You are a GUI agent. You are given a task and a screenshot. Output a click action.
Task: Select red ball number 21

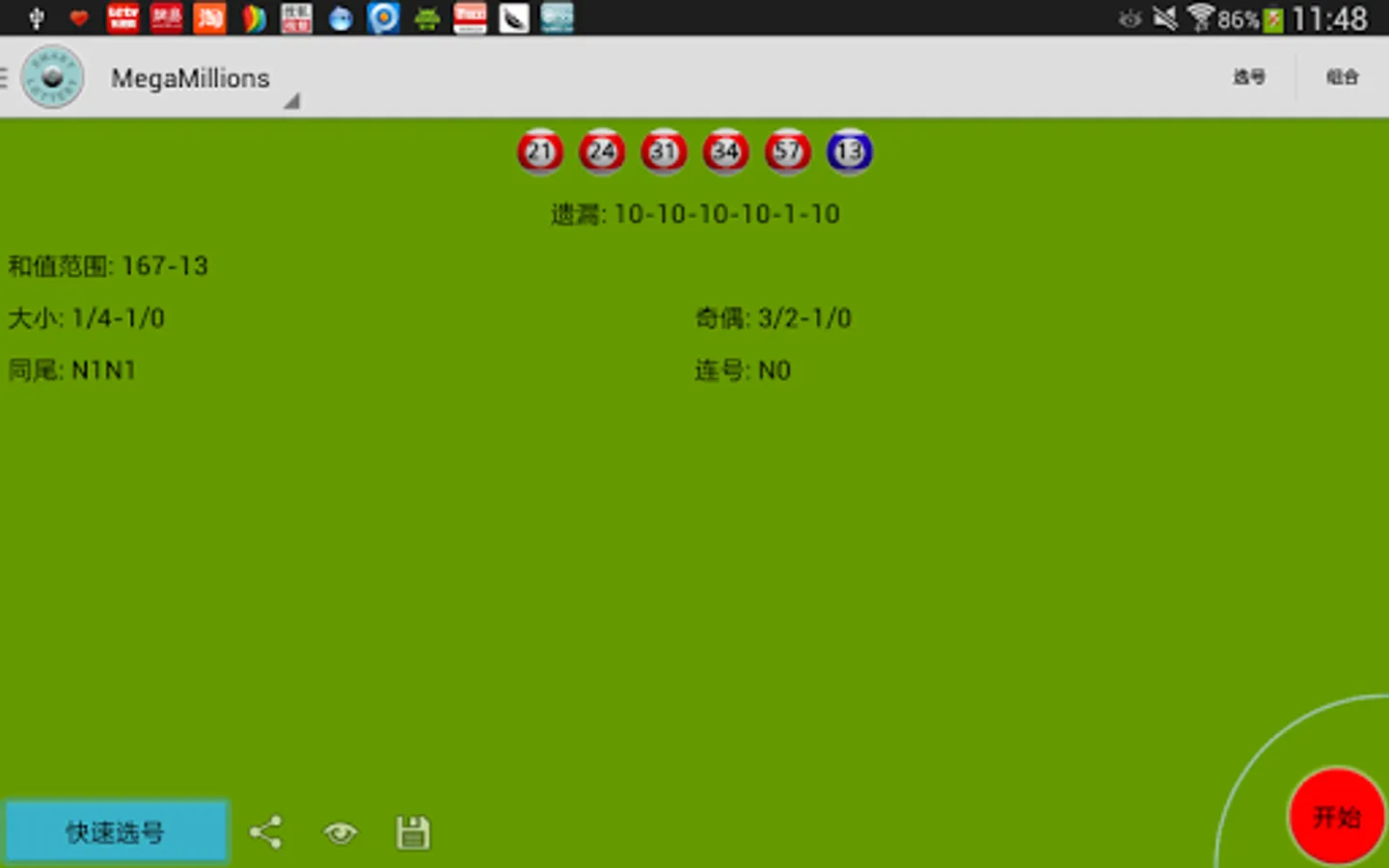[x=540, y=151]
